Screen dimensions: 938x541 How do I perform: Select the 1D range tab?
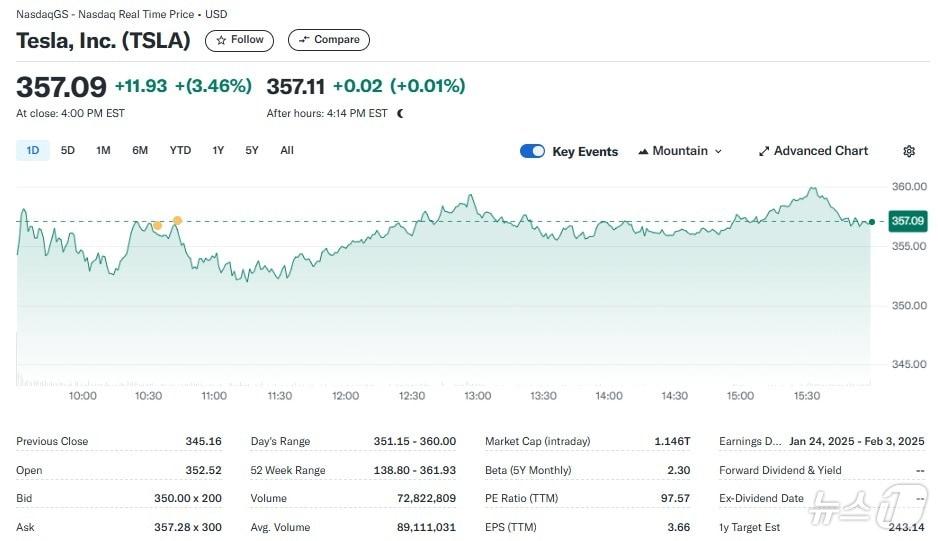33,150
